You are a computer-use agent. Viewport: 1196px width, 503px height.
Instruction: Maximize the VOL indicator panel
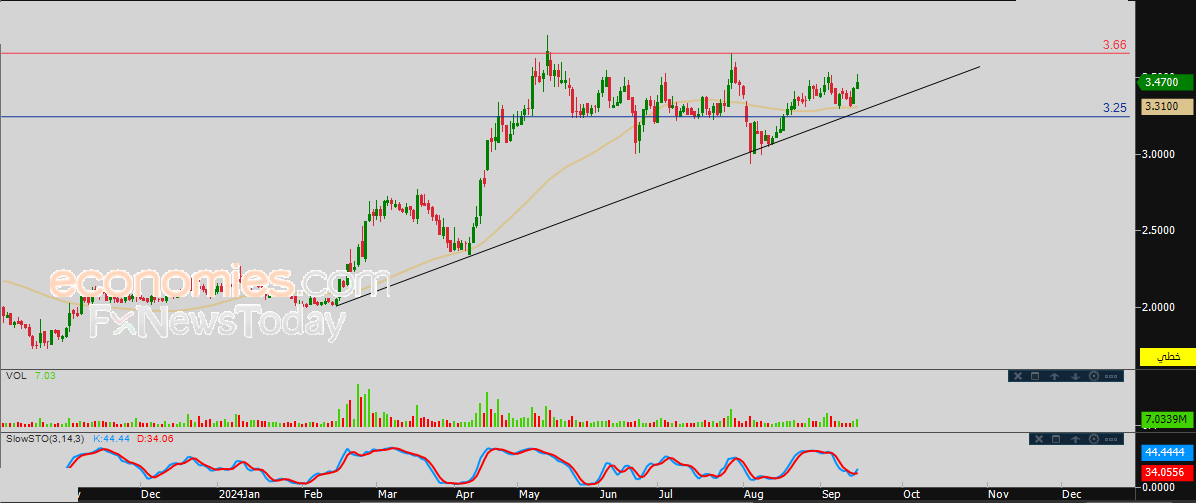coord(1035,376)
